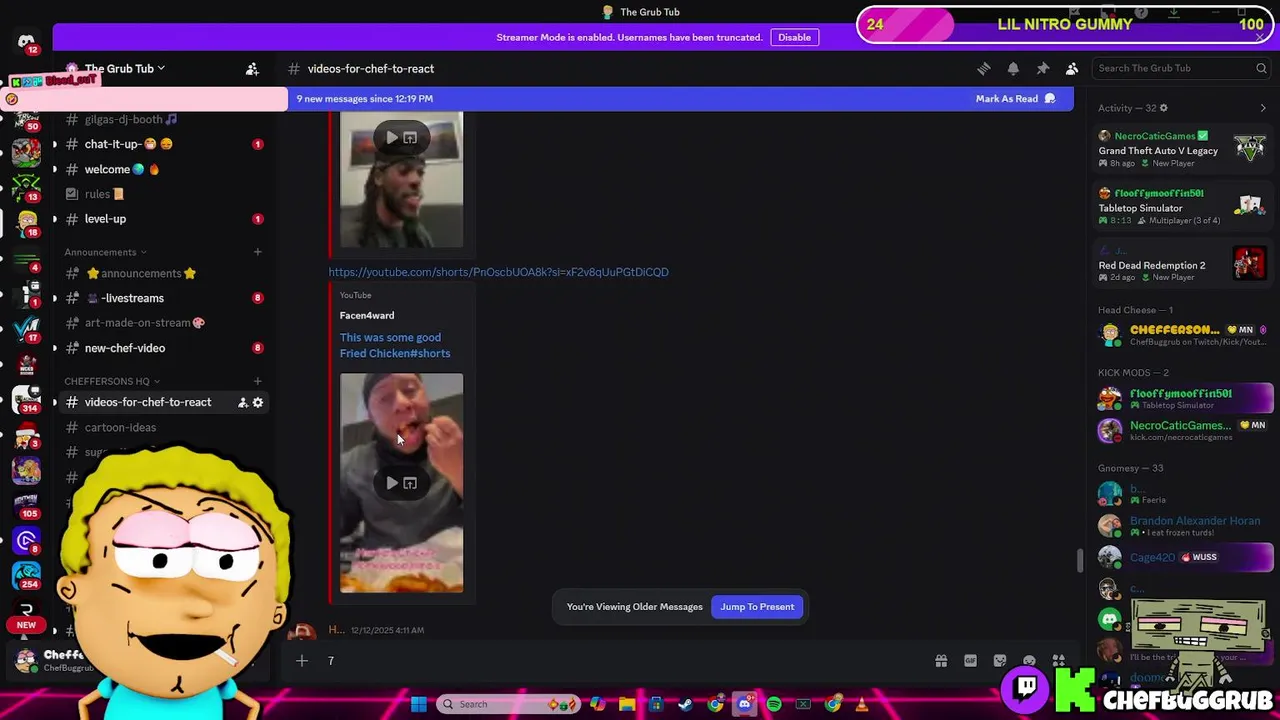Viewport: 1280px width, 720px height.
Task: Open Red Dead Redemption 2 activity card
Action: point(1182,264)
